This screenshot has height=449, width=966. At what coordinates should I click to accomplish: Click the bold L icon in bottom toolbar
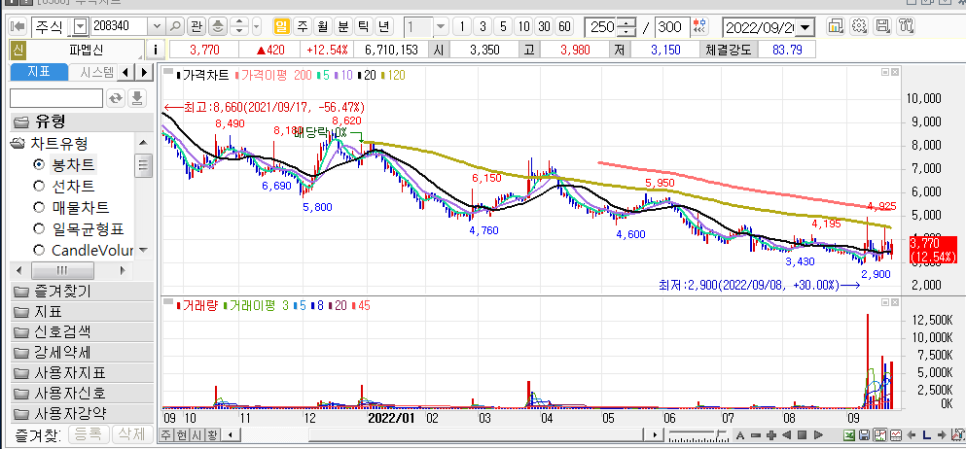coord(927,435)
